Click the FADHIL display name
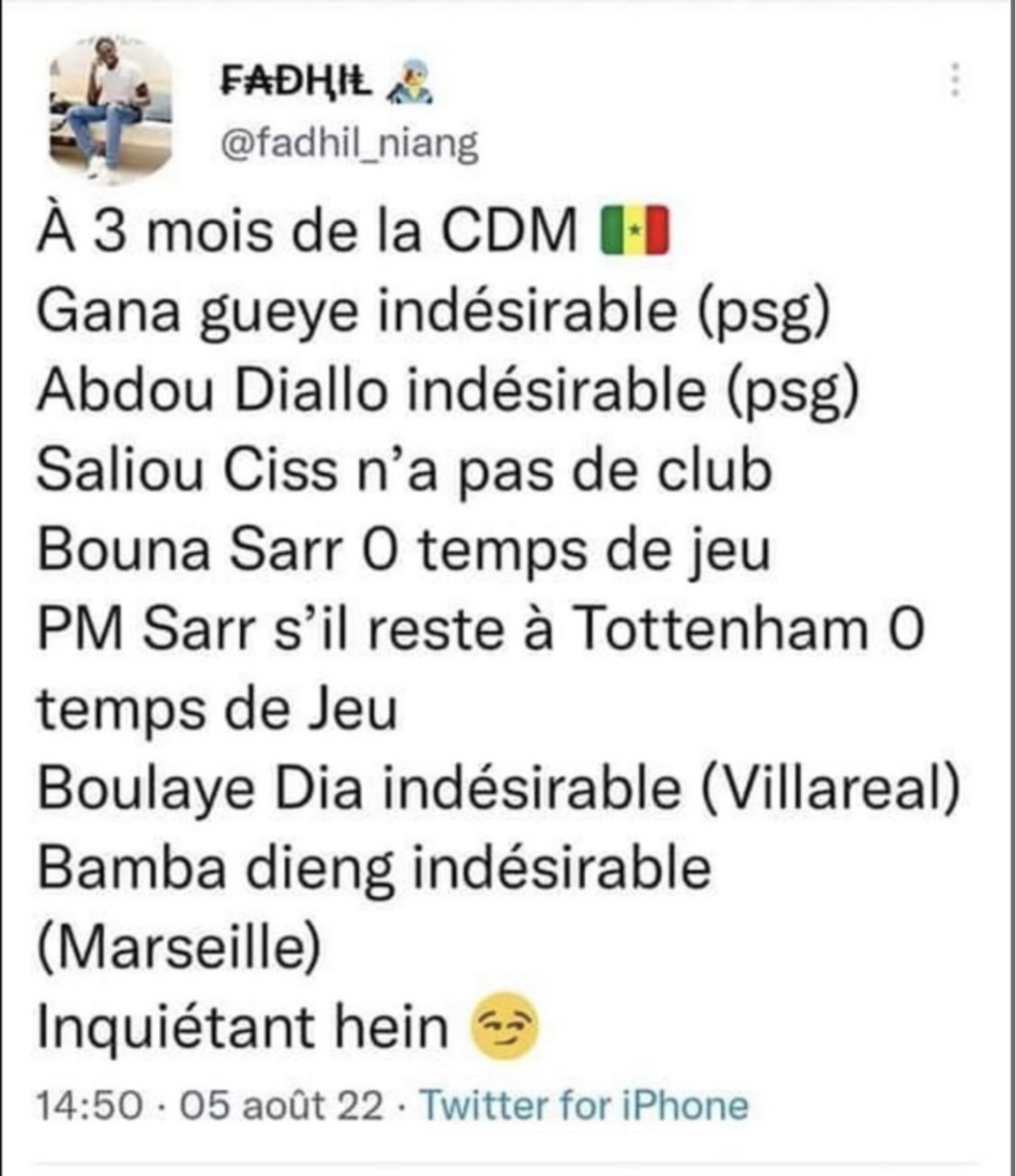Screen dimensions: 1016x1176 pos(297,80)
